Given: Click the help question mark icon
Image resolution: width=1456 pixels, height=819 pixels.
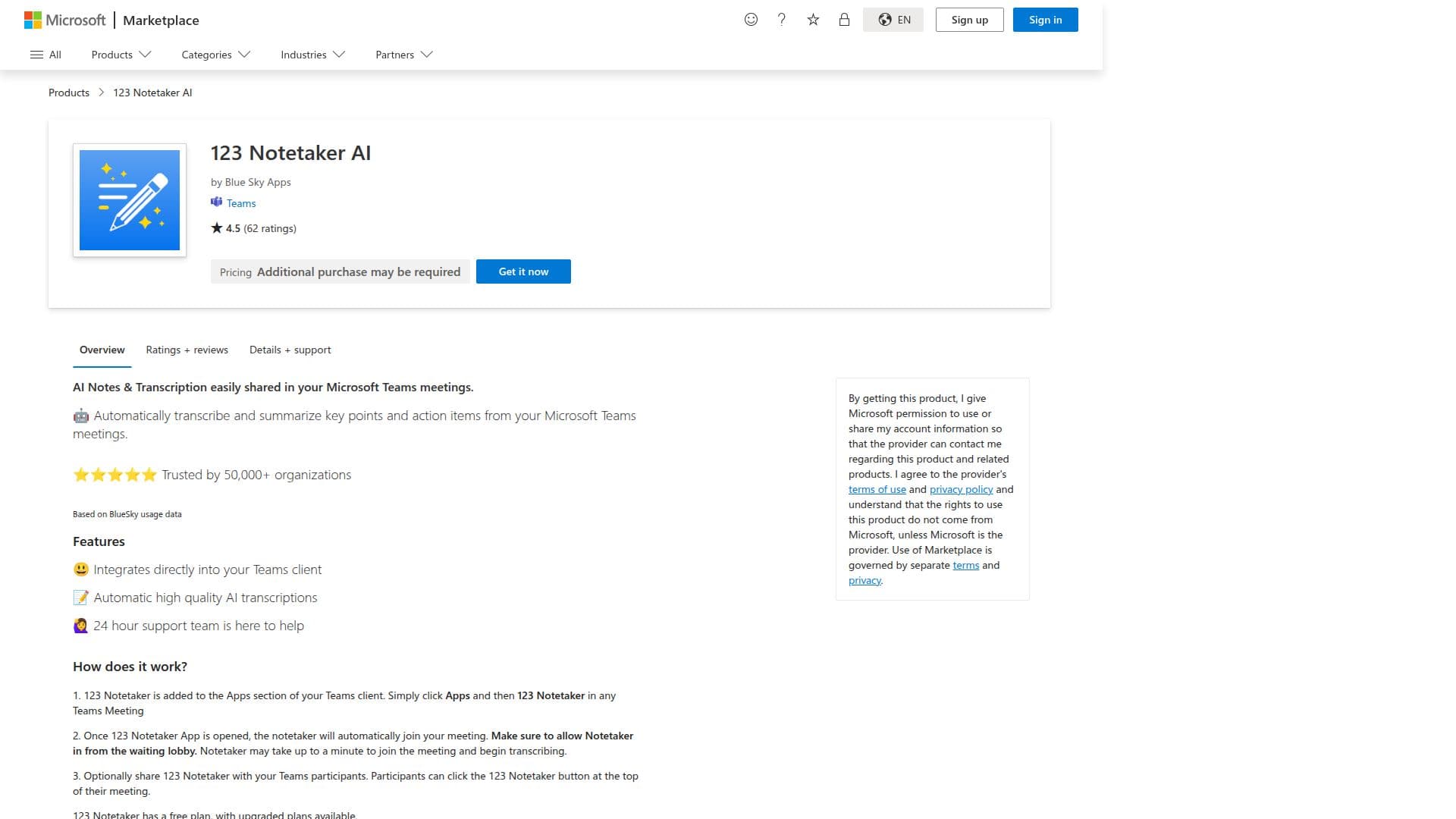Looking at the screenshot, I should tap(782, 20).
